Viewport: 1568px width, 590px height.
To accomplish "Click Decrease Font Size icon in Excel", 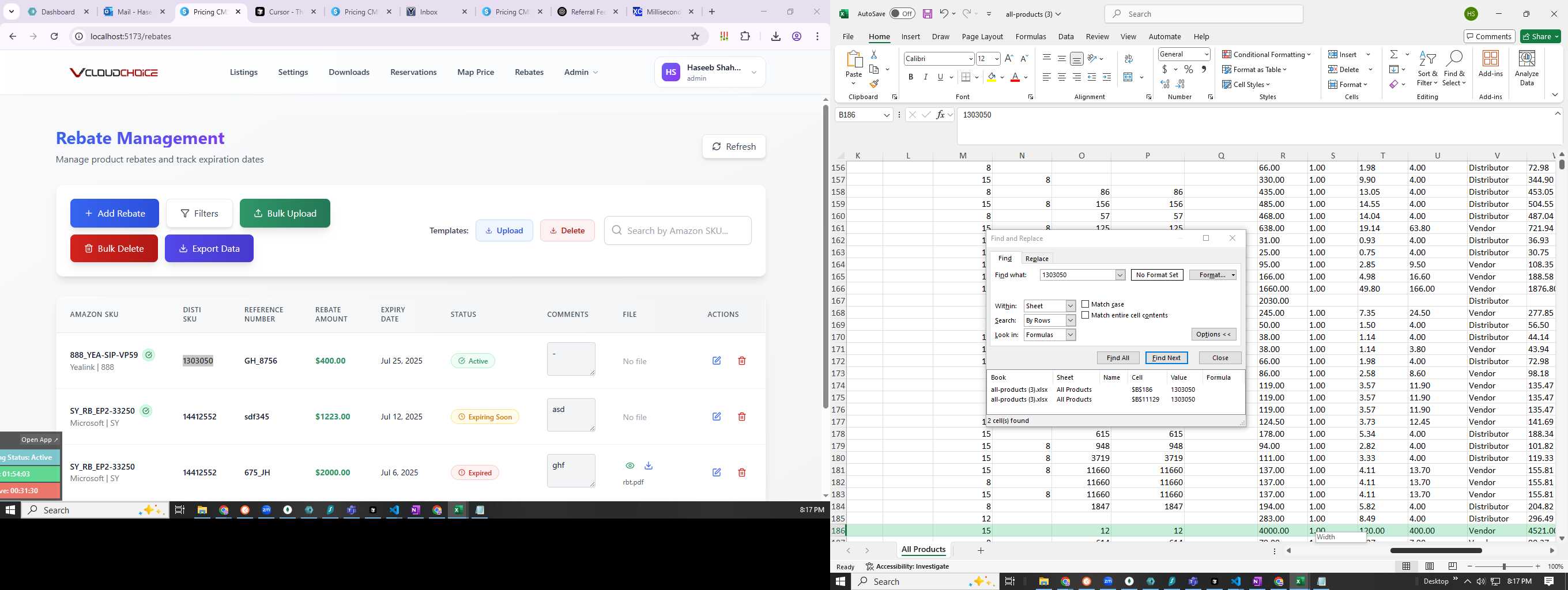I will [x=1024, y=58].
